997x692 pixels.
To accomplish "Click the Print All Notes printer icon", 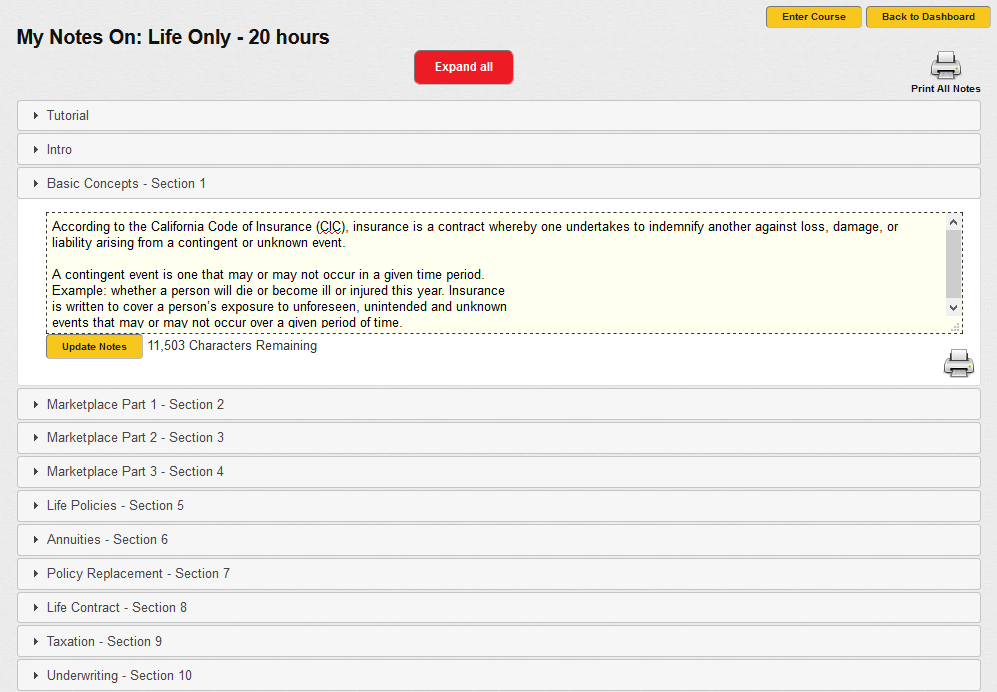I will (945, 66).
